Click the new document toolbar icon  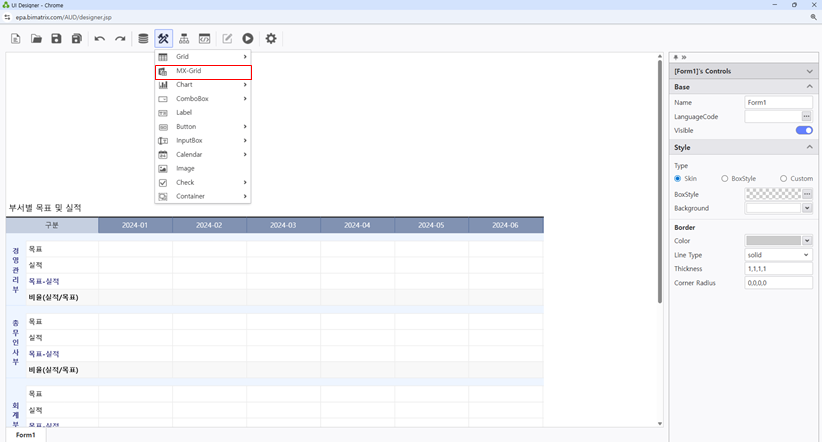tap(16, 38)
